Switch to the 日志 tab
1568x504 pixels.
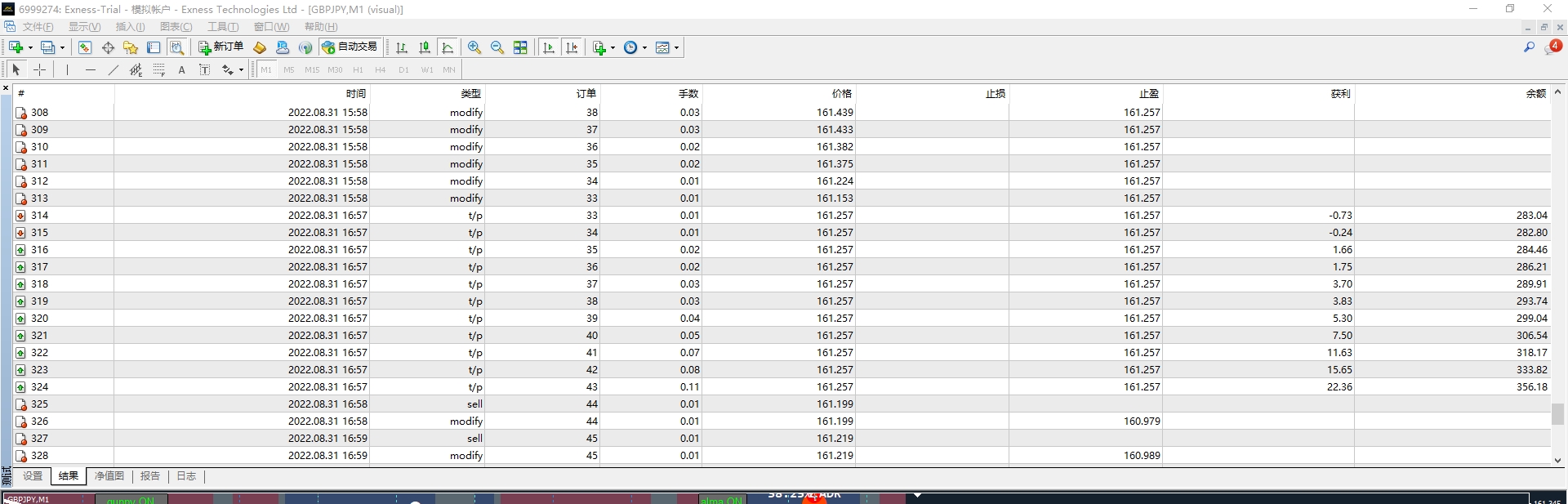coord(186,476)
